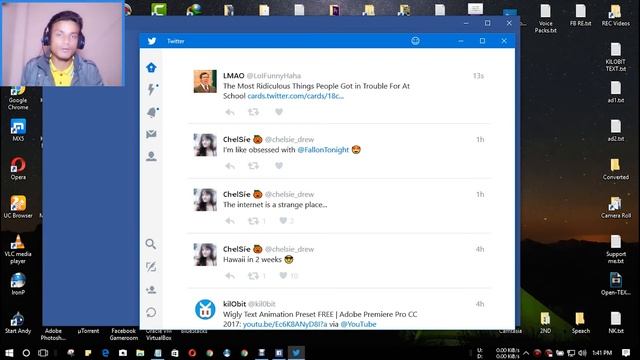This screenshot has width=640, height=360.
Task: Open the Action Center notification icon
Action: point(626,353)
